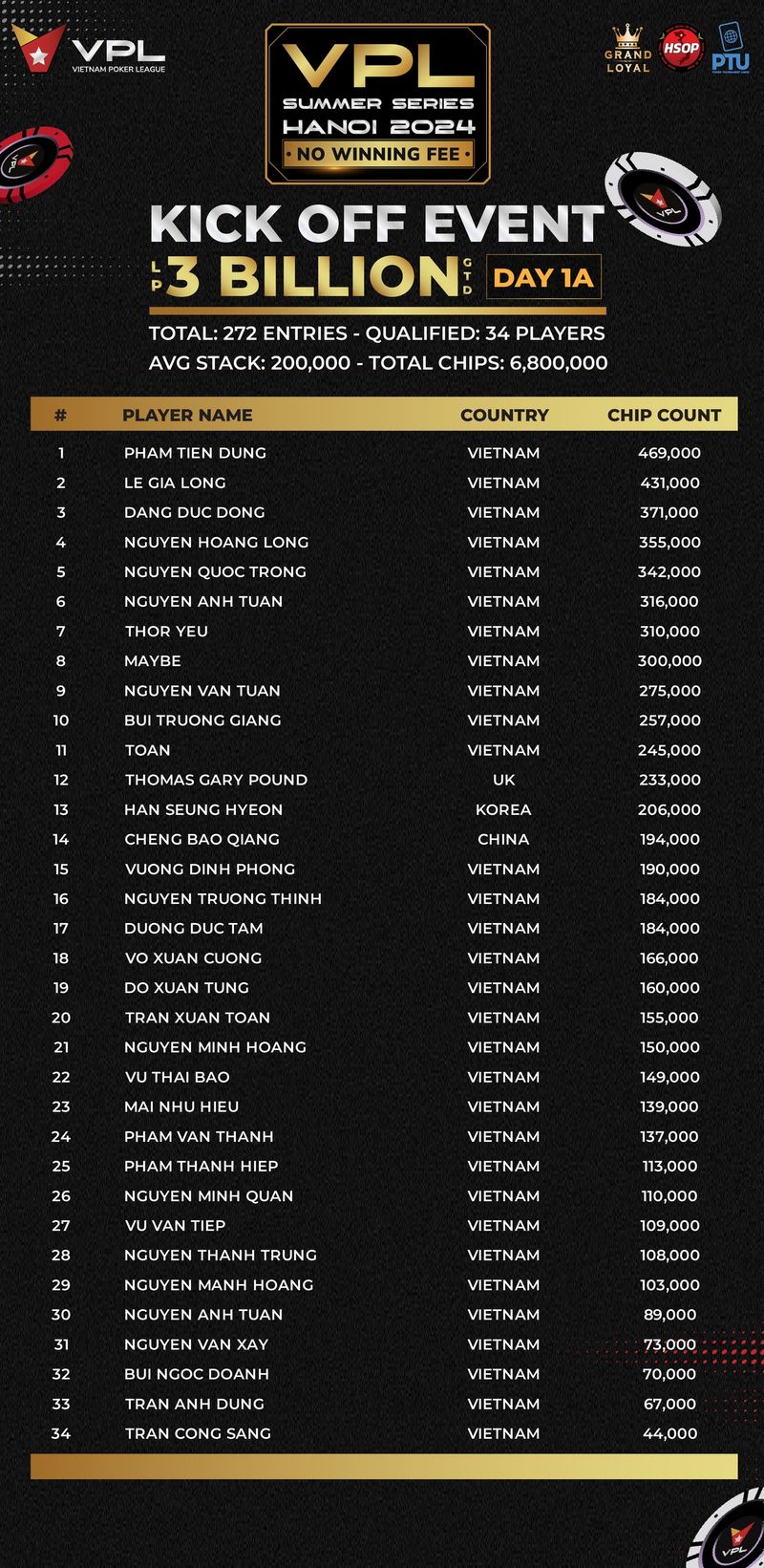
Task: Click HAN SEUNG HYEON name
Action: tap(203, 809)
